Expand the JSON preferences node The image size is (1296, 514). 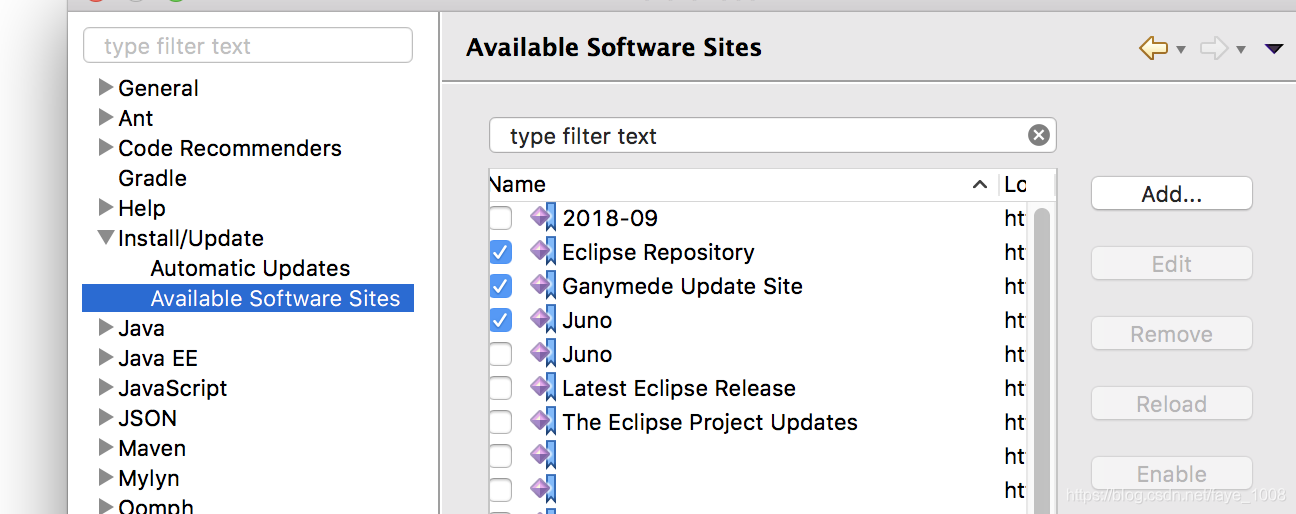click(106, 417)
